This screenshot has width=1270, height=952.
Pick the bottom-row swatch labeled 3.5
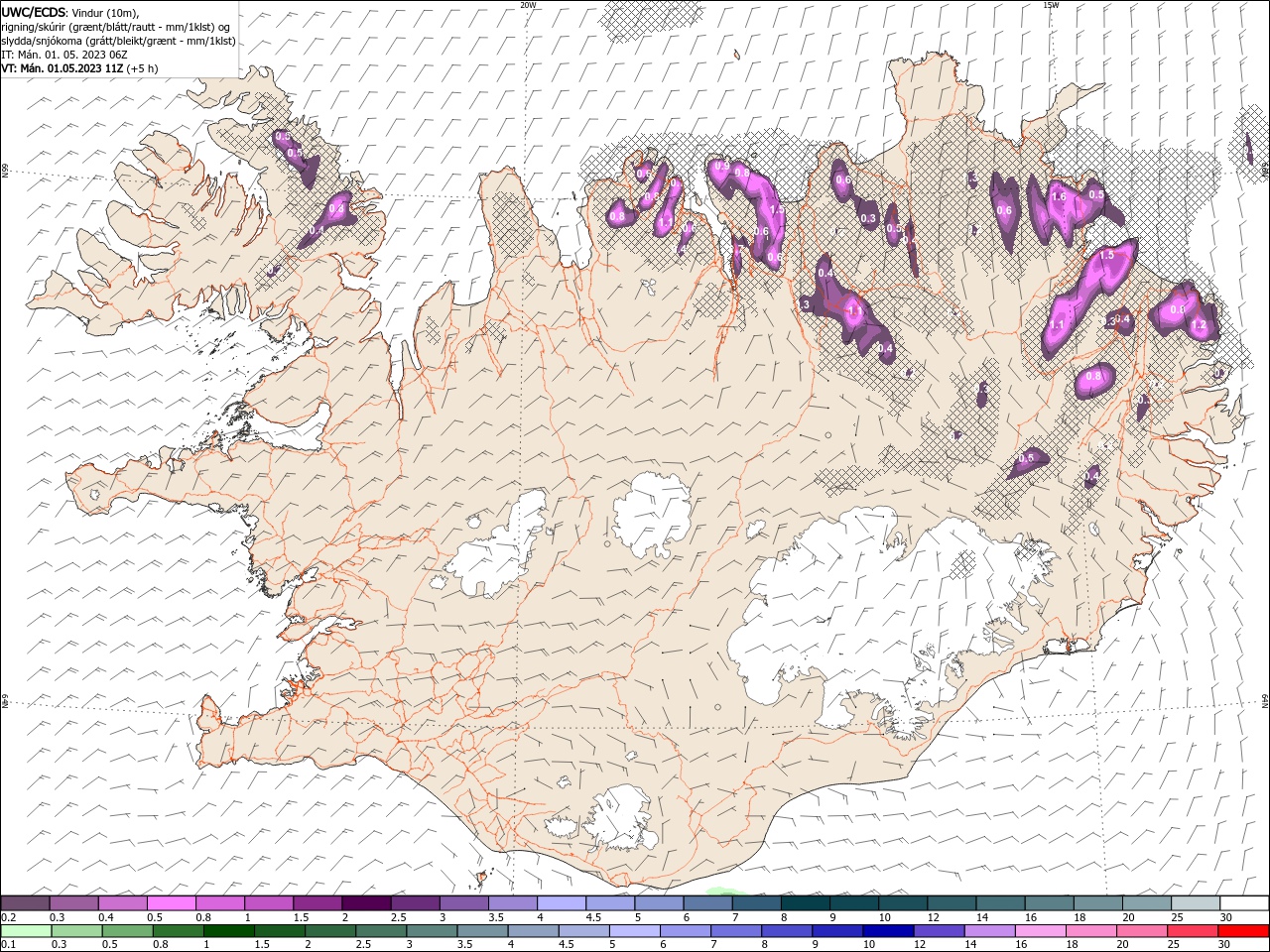tap(482, 931)
